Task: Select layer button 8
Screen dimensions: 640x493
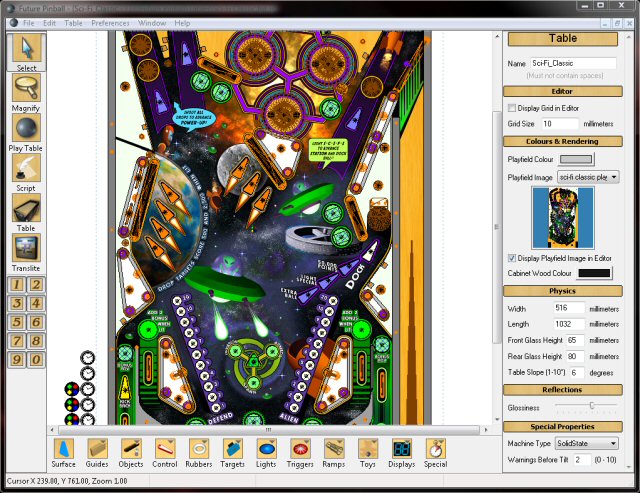Action: click(36, 341)
